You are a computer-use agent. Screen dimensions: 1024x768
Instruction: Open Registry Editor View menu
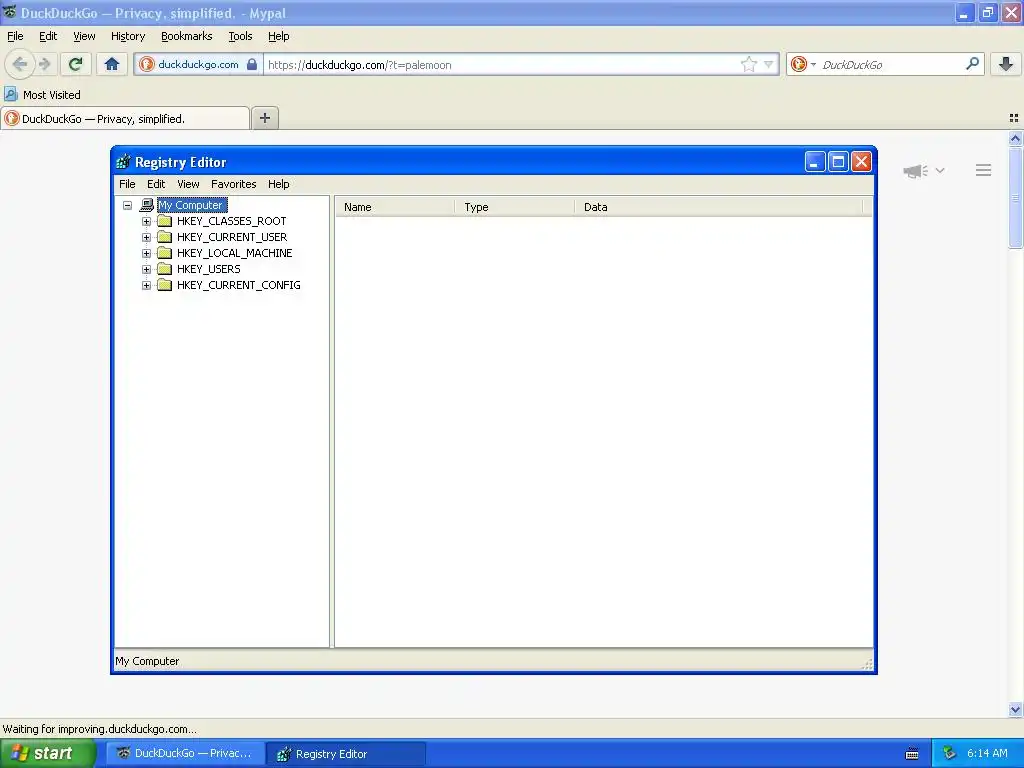coord(188,184)
